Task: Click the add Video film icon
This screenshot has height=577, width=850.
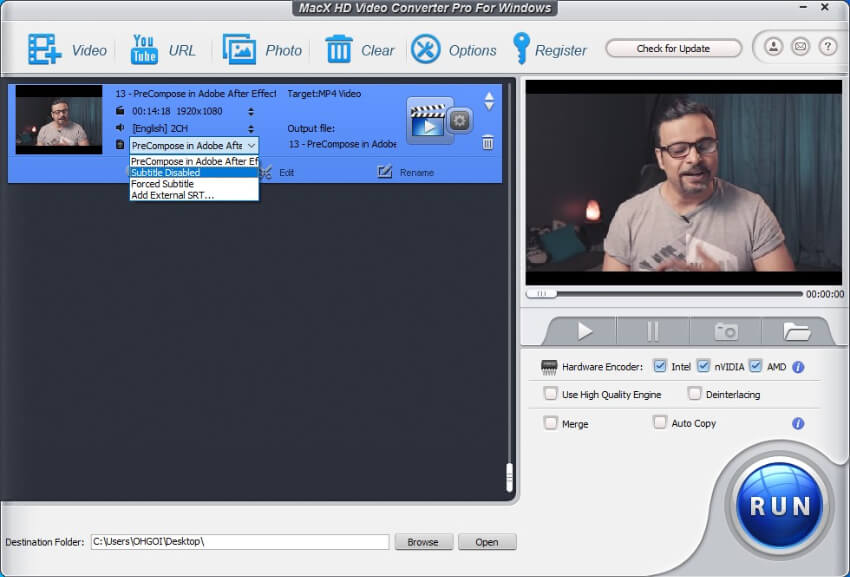Action: 44,49
